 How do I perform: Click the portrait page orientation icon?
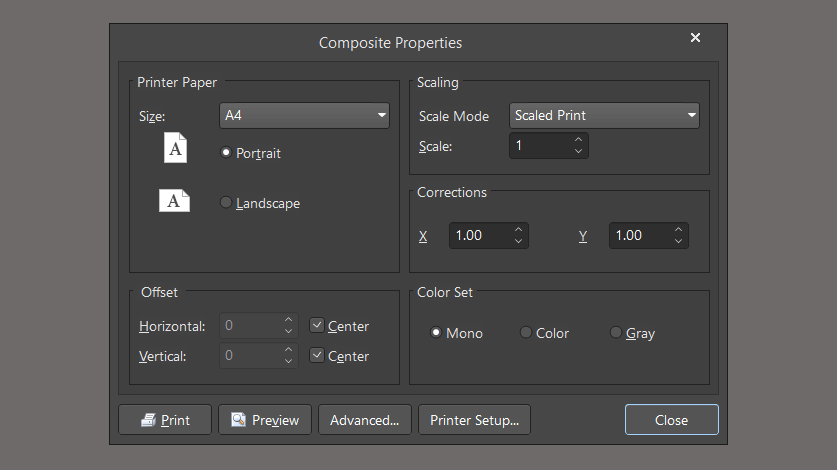coord(175,148)
